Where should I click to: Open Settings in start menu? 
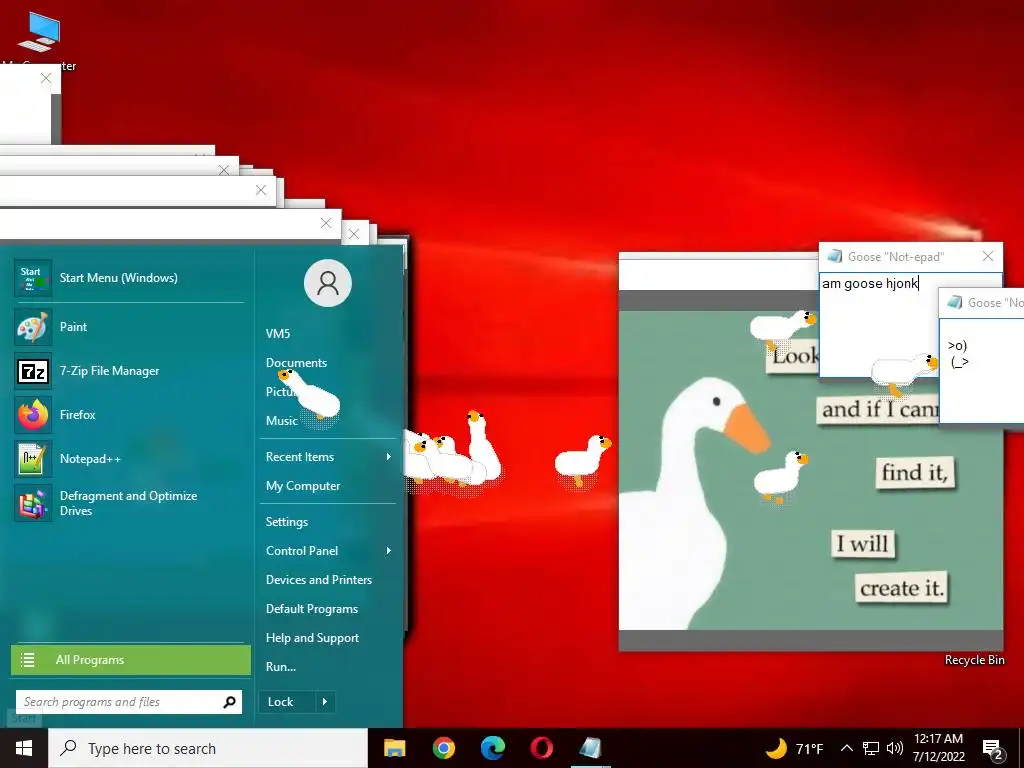(x=287, y=522)
